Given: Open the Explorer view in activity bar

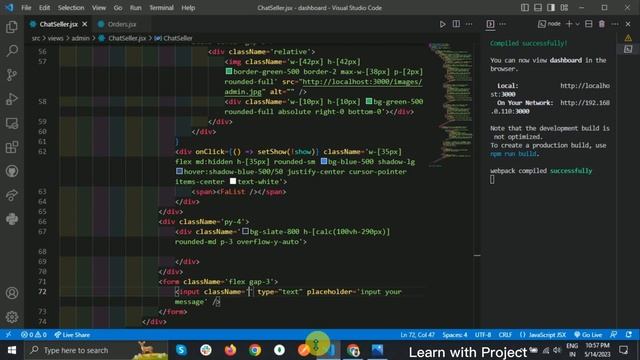Looking at the screenshot, I should [12, 27].
